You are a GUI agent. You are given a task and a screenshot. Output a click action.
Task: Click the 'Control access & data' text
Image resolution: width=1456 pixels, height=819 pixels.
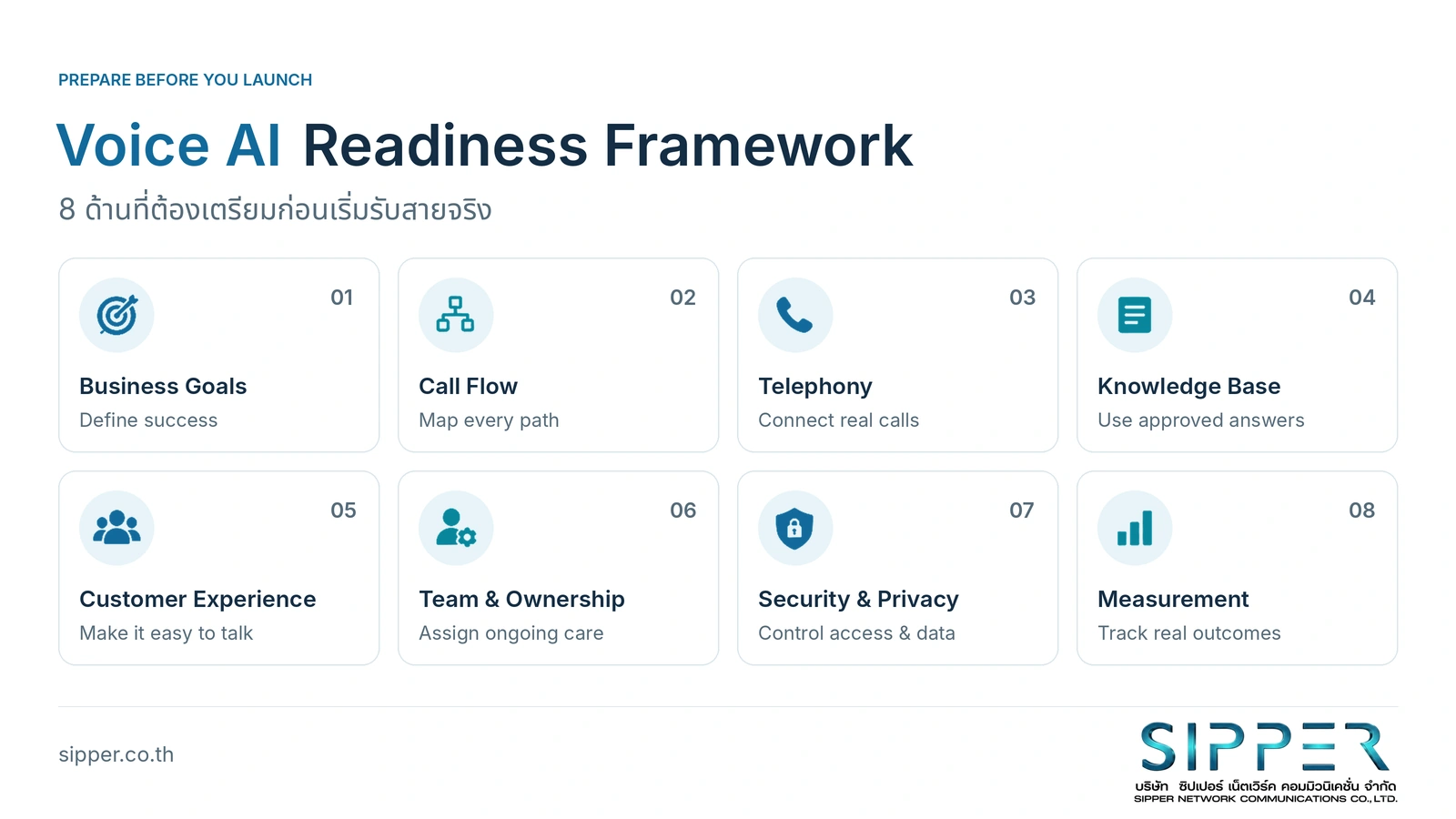(x=856, y=633)
